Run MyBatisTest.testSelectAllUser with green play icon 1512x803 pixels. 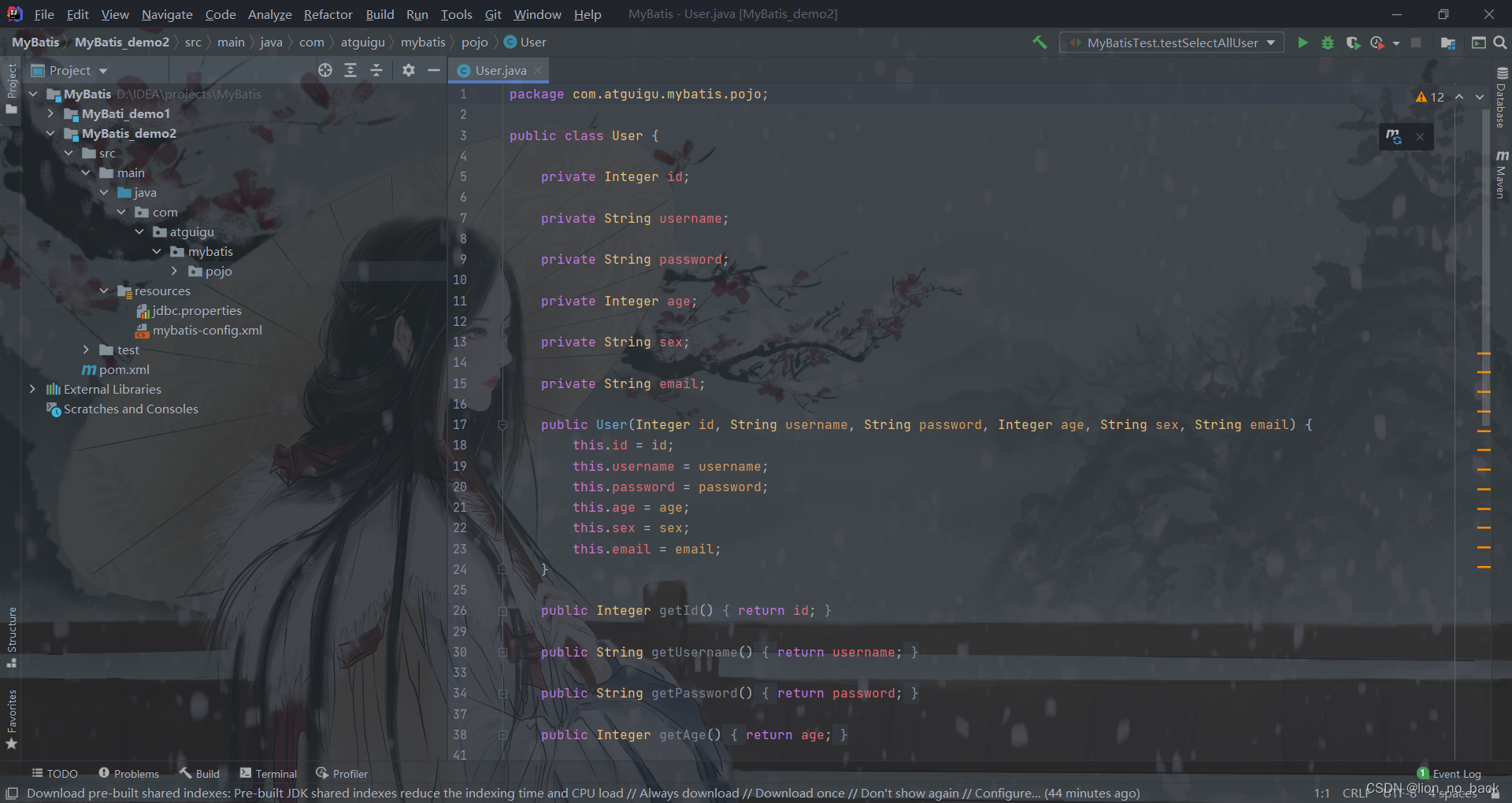pos(1303,43)
